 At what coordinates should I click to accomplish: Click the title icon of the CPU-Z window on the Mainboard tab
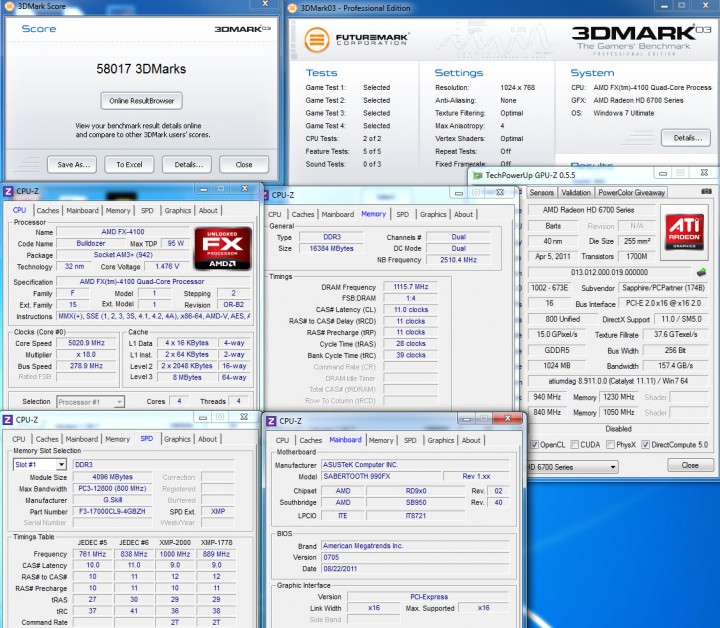pyautogui.click(x=271, y=421)
